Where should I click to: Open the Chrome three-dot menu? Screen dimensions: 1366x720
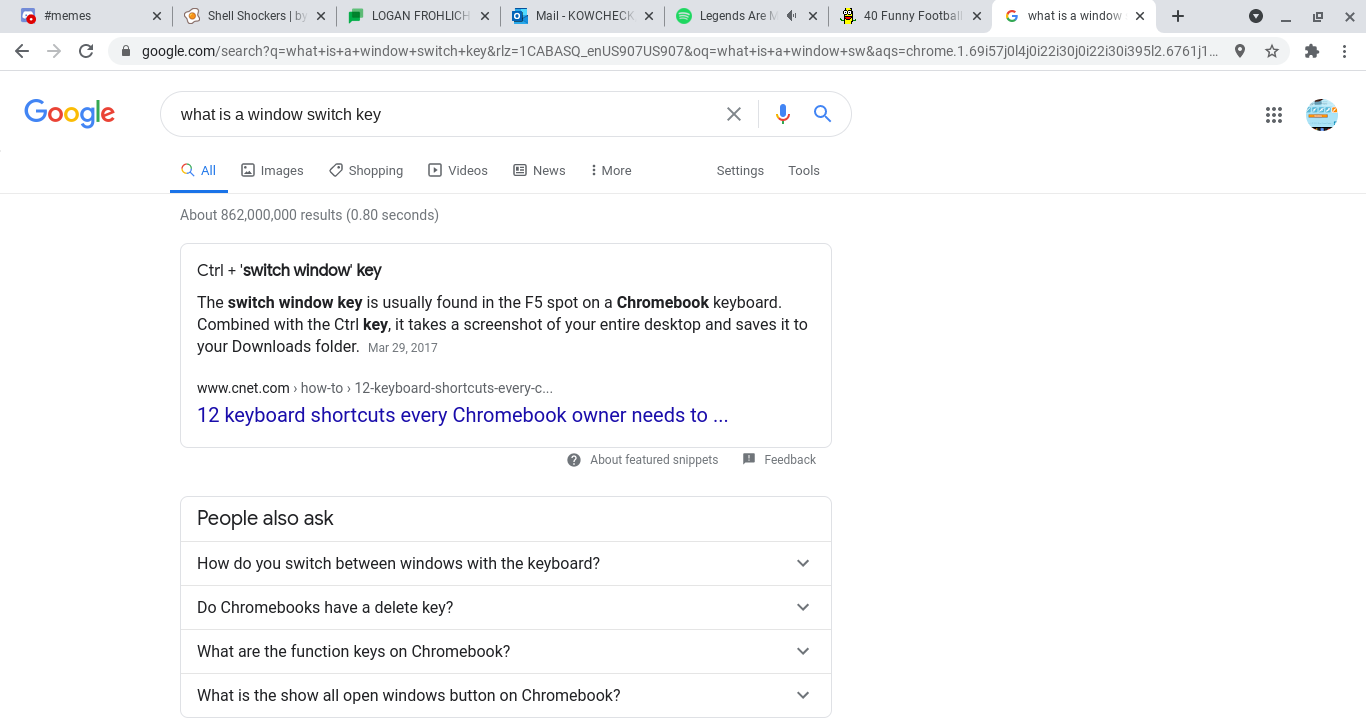click(1344, 51)
